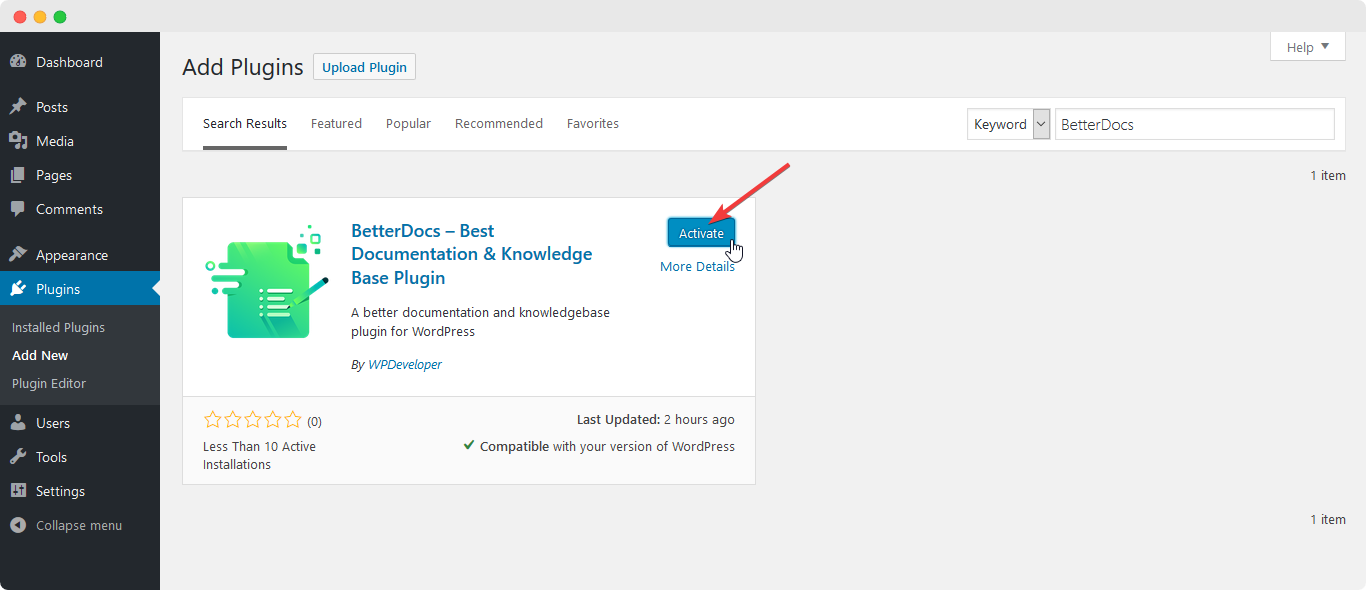Click the Settings sliders icon
The width and height of the screenshot is (1366, 590).
[18, 491]
